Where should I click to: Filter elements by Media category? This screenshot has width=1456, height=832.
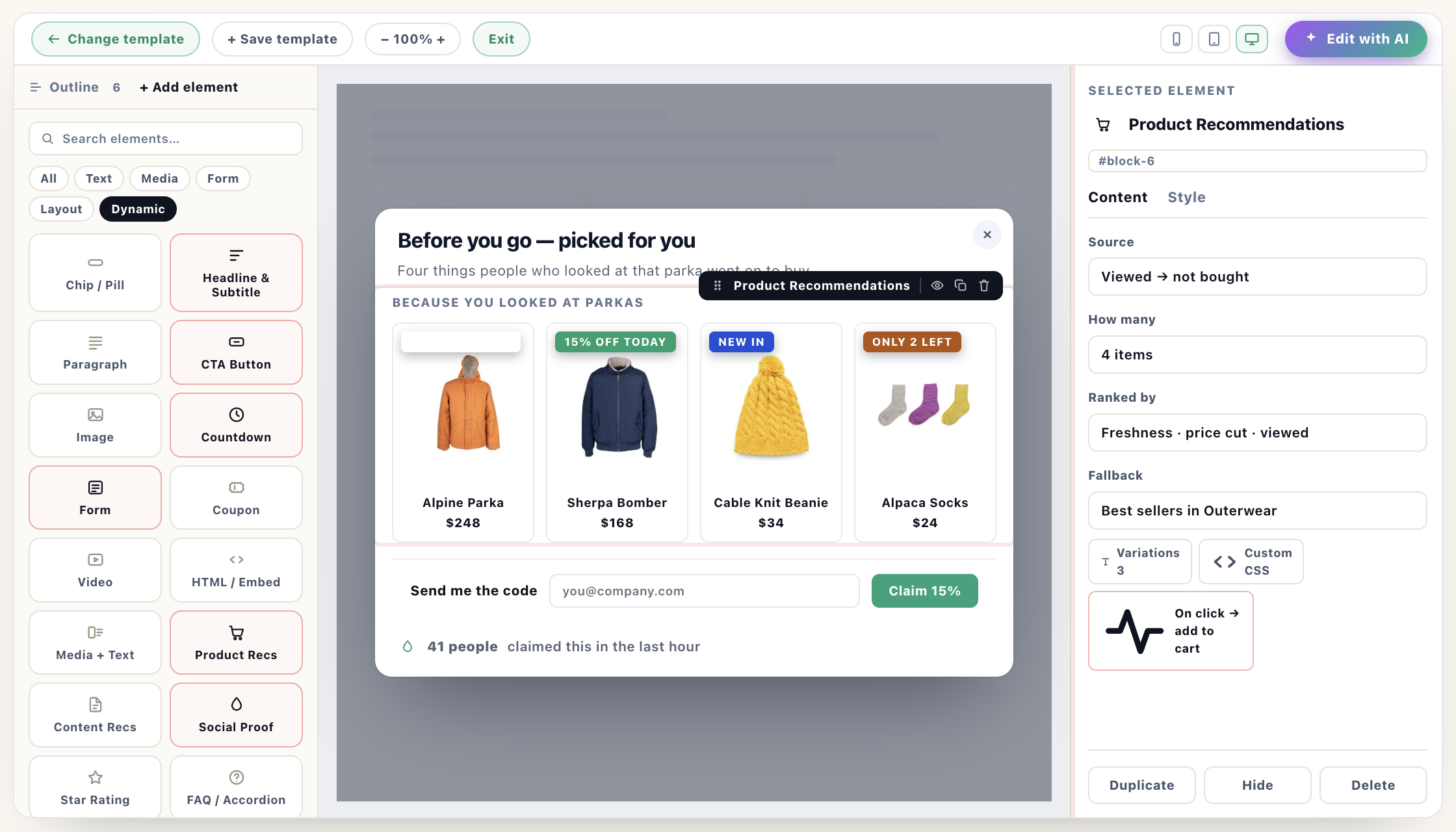[159, 179]
